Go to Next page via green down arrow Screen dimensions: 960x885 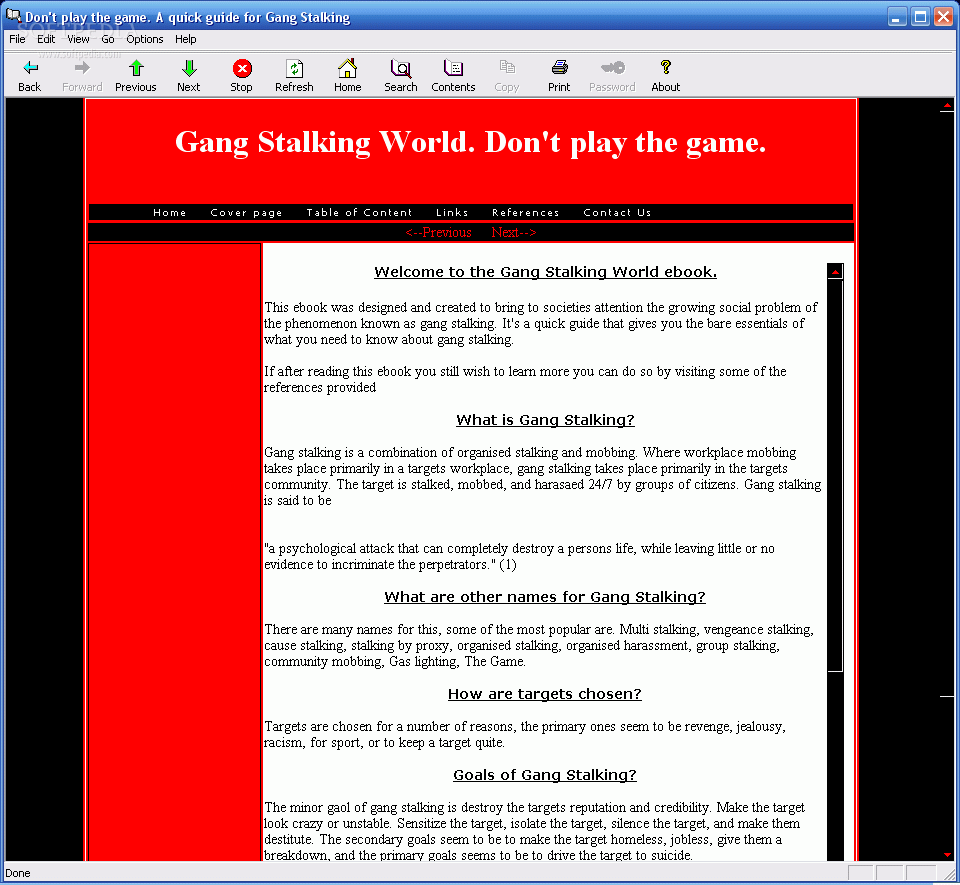pos(189,68)
